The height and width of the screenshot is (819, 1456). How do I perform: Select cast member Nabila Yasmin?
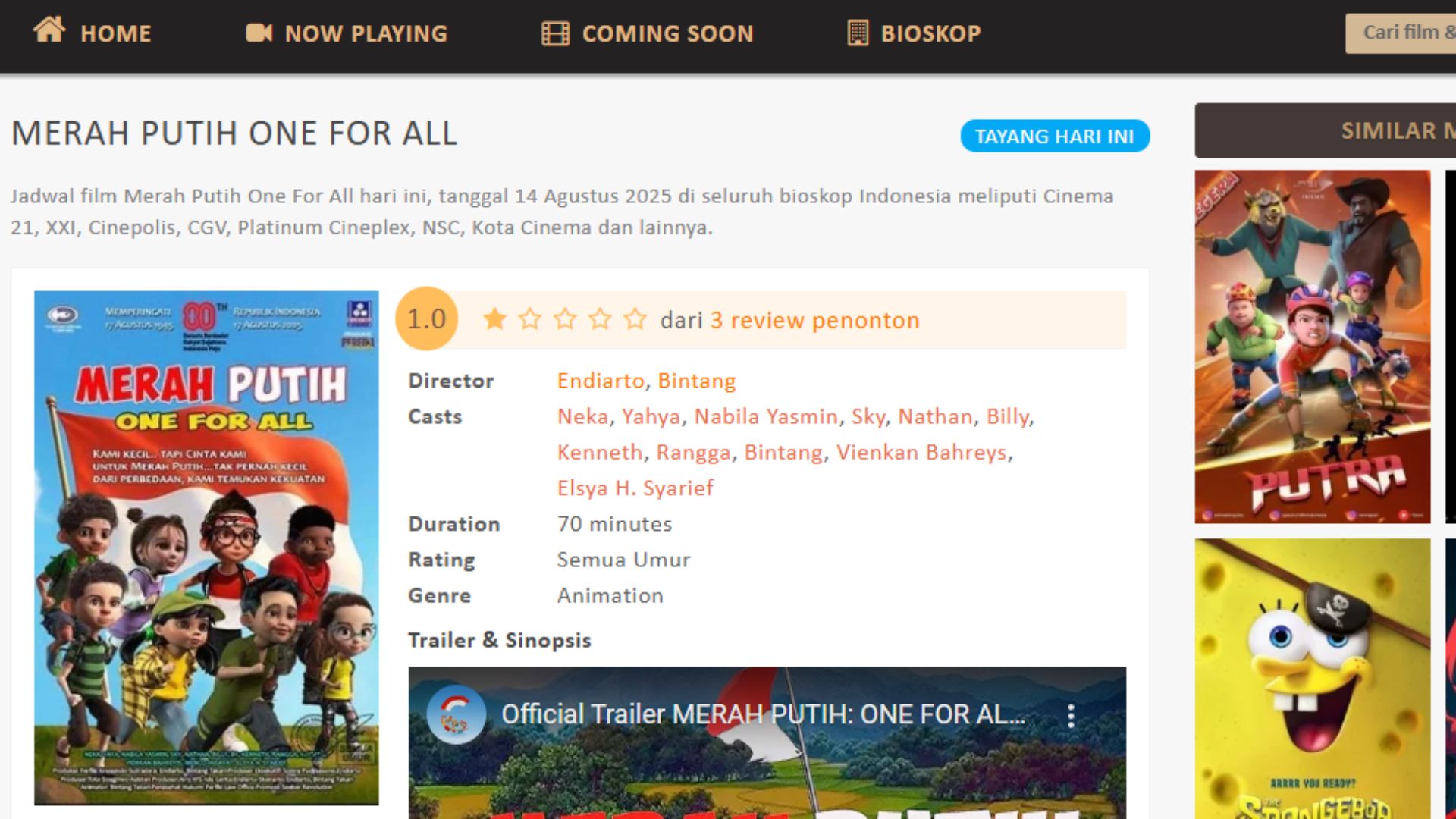point(766,416)
